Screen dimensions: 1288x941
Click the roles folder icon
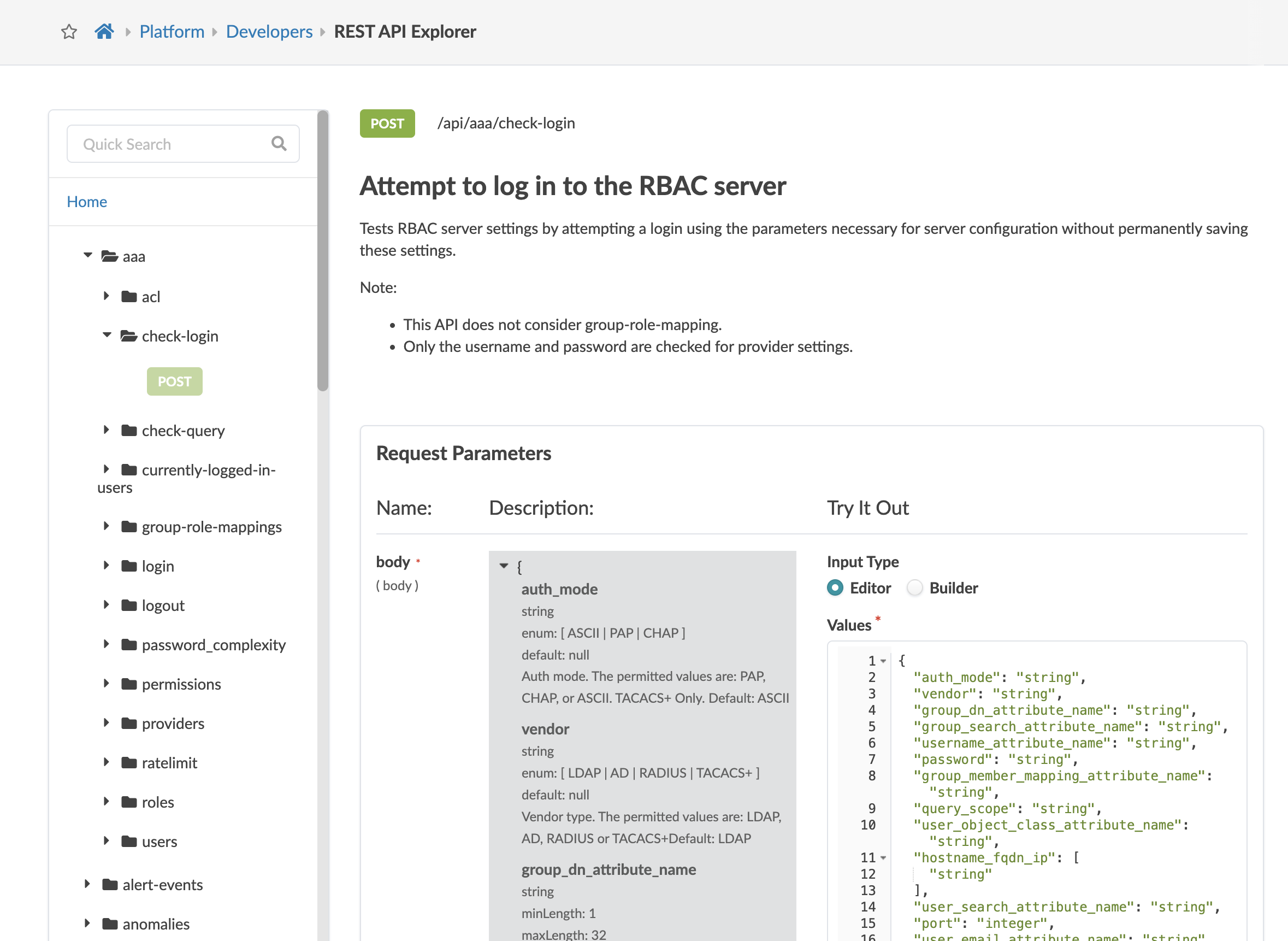129,802
